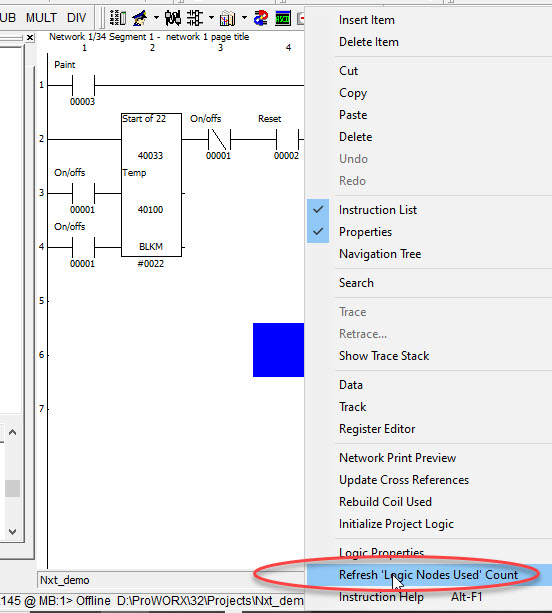Open dropdown arrow beside ladder grid icon

point(211,18)
